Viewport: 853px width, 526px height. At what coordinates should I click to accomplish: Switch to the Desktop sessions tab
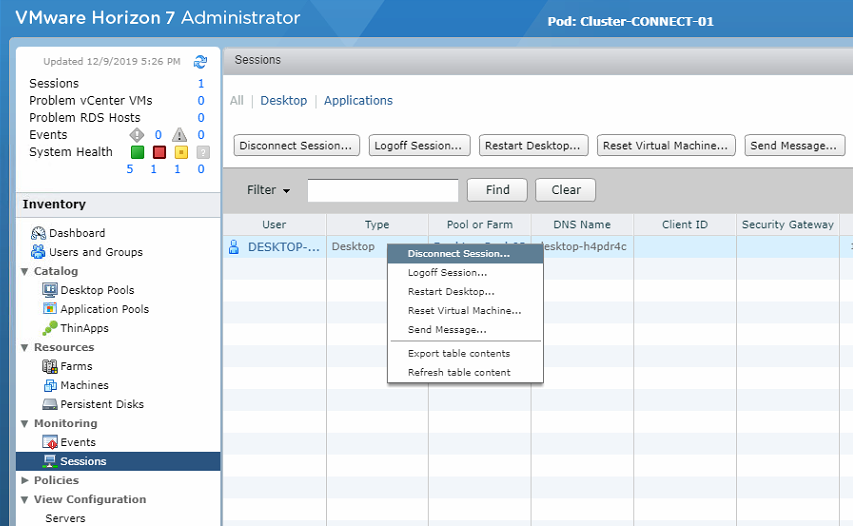[283, 101]
